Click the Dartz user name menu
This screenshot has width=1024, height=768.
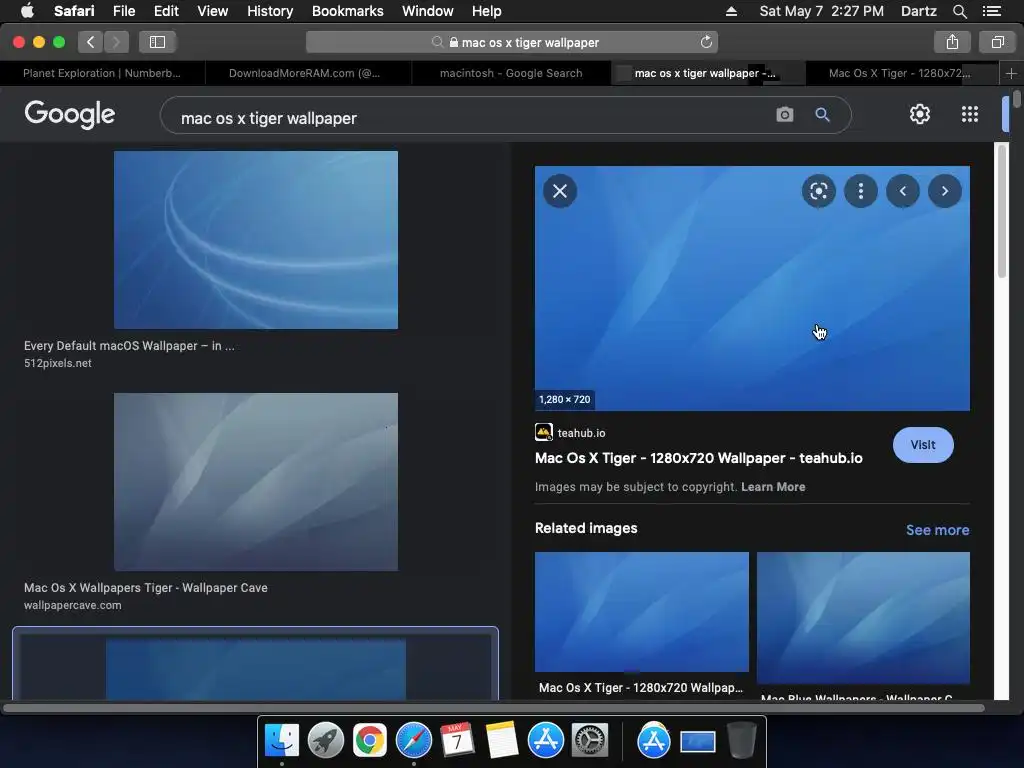click(918, 11)
